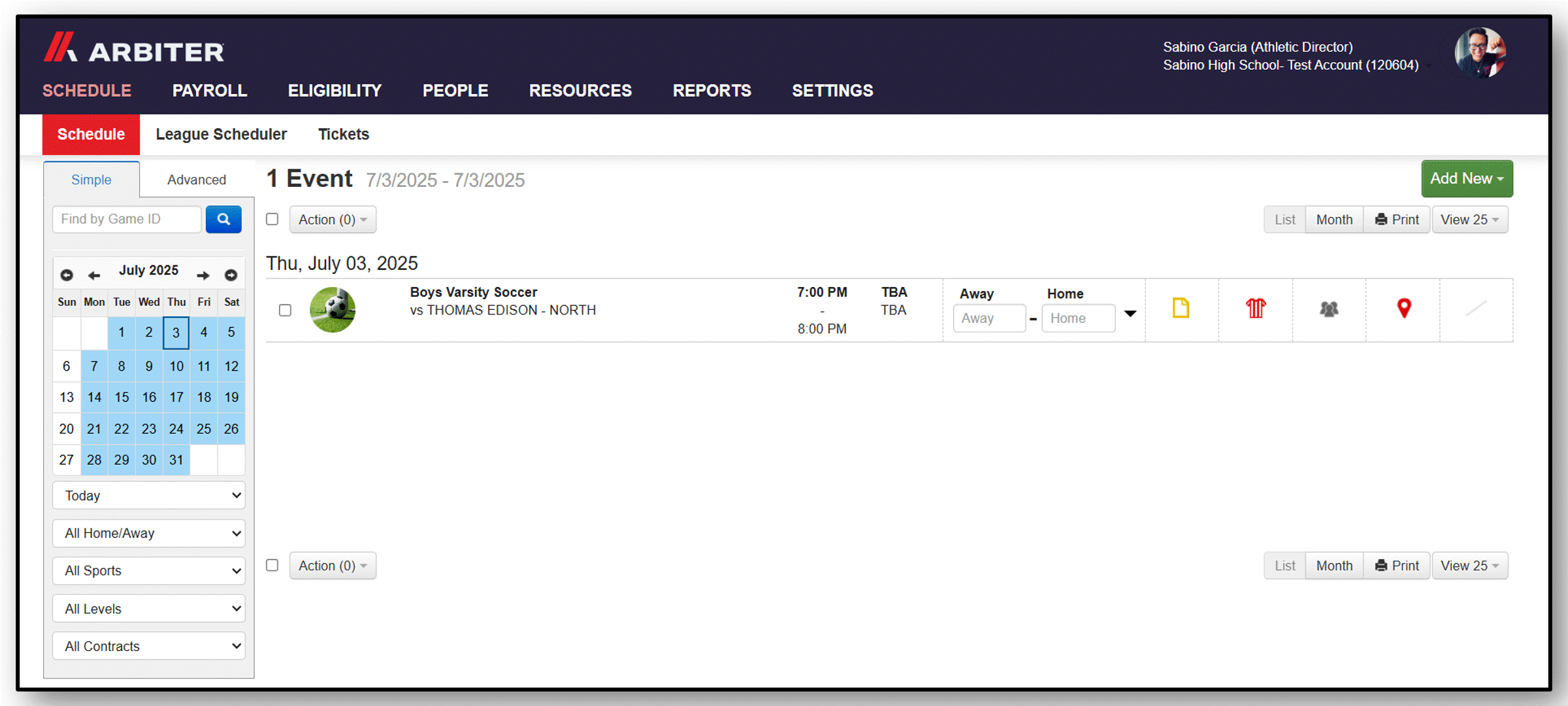Switch to League Scheduler tab
1568x706 pixels.
221,134
